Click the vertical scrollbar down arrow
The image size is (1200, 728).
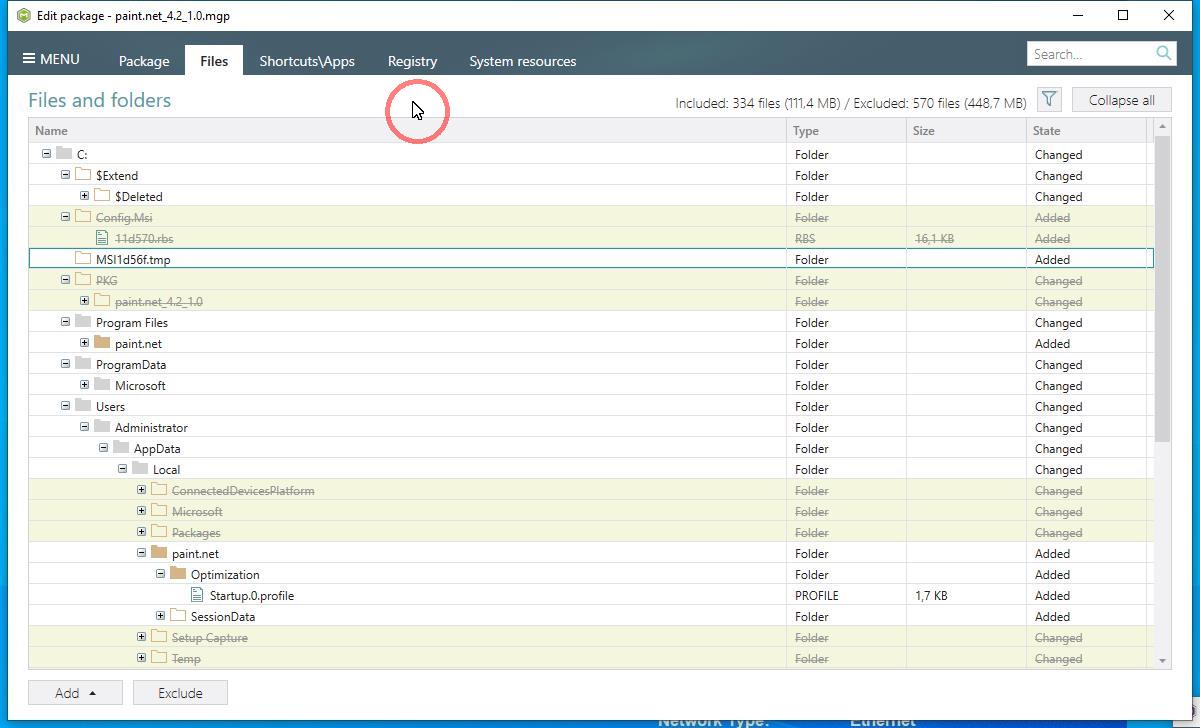tap(1162, 660)
